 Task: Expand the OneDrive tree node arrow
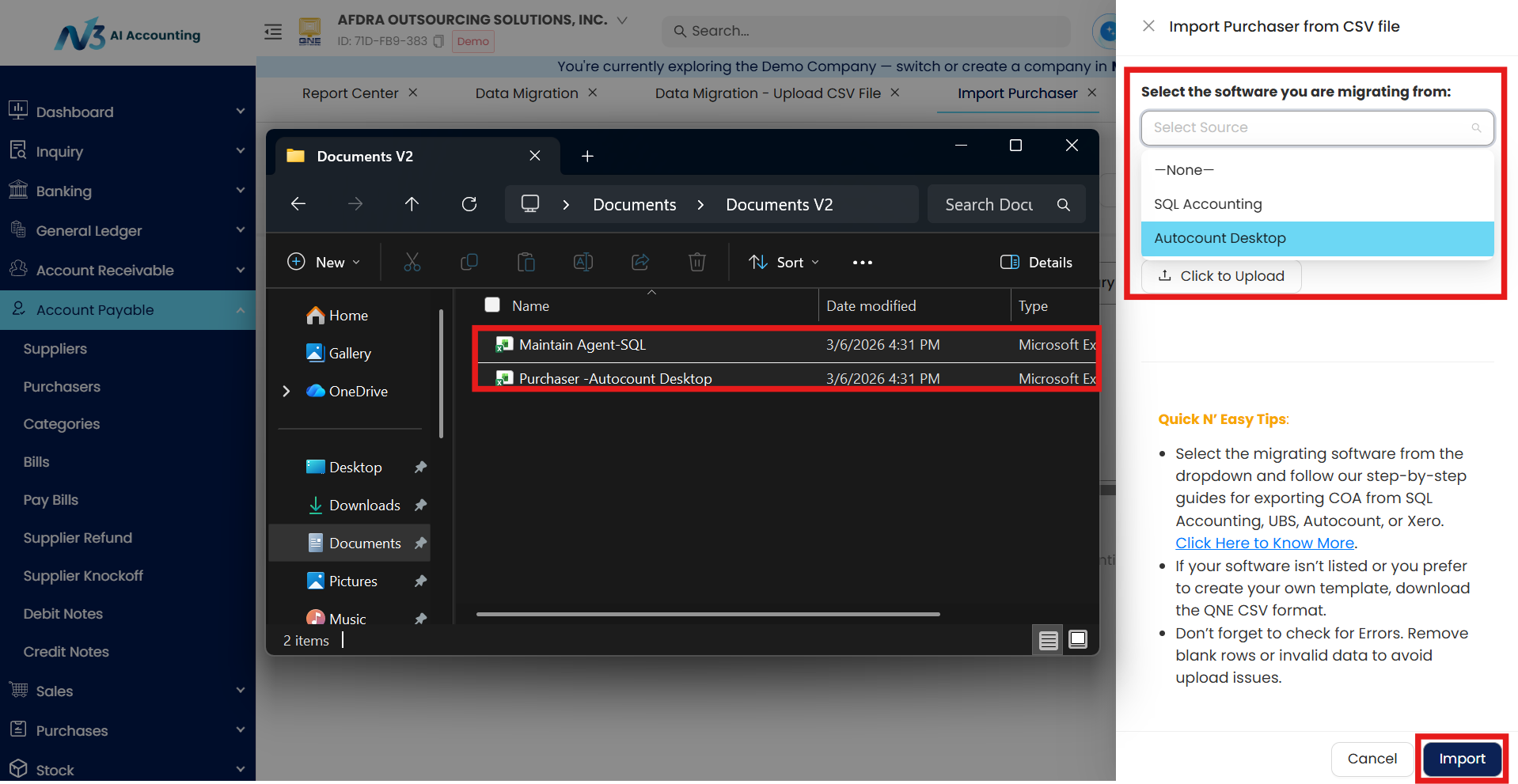pos(287,391)
